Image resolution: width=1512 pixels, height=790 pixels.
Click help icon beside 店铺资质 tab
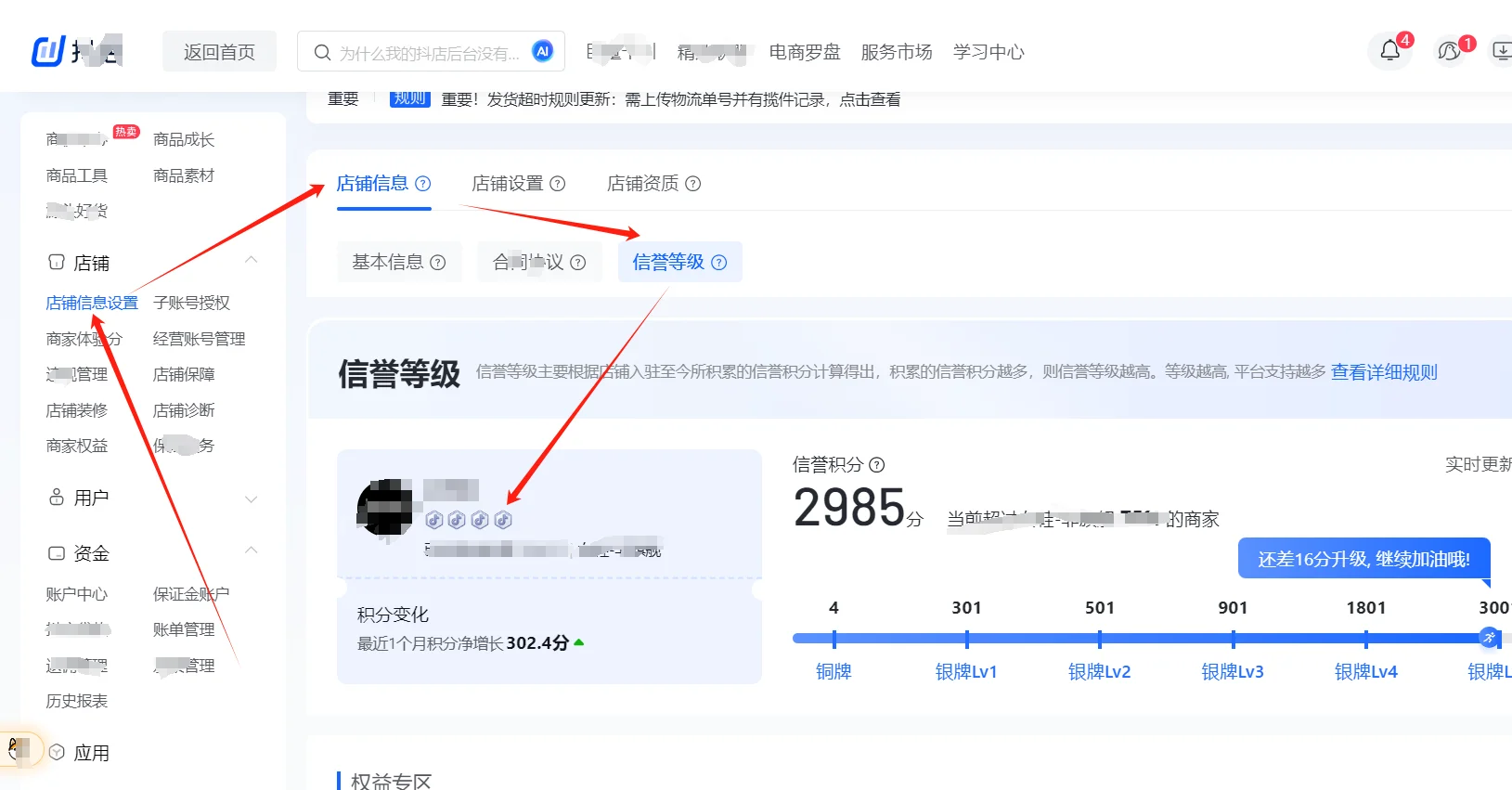pyautogui.click(x=693, y=184)
